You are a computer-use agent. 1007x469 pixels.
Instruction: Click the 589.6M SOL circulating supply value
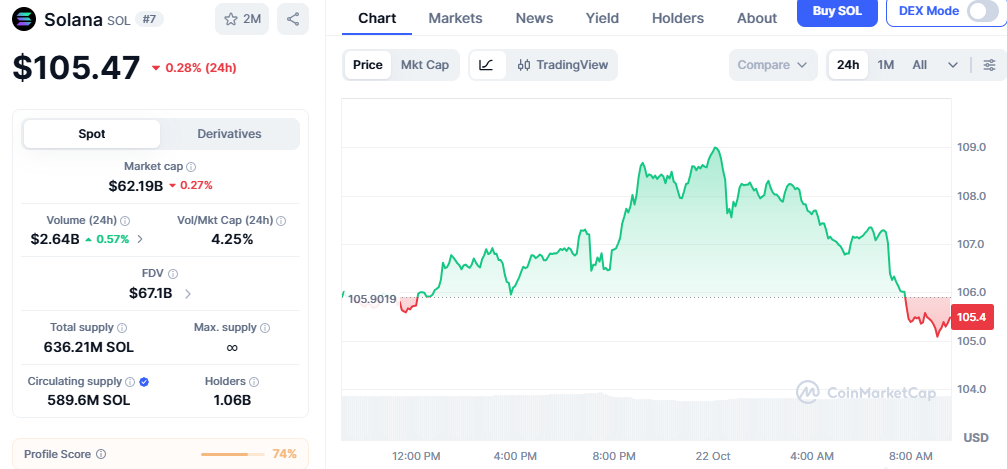click(x=89, y=400)
